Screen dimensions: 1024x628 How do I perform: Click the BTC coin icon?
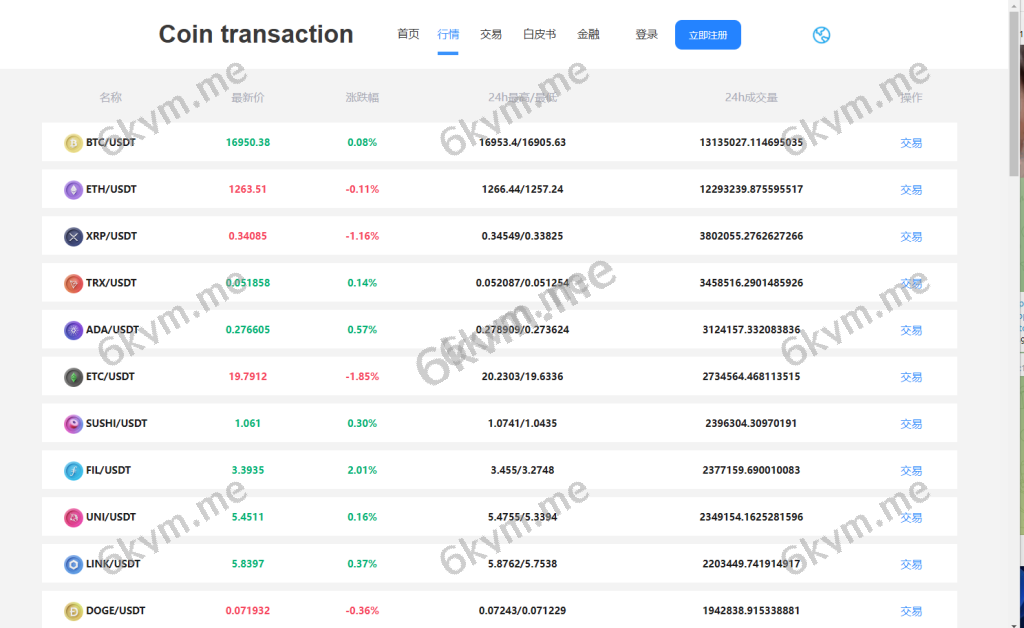point(72,142)
